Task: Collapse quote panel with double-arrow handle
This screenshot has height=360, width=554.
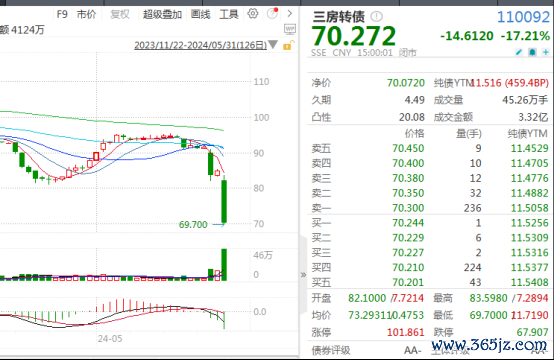Action: [303, 275]
